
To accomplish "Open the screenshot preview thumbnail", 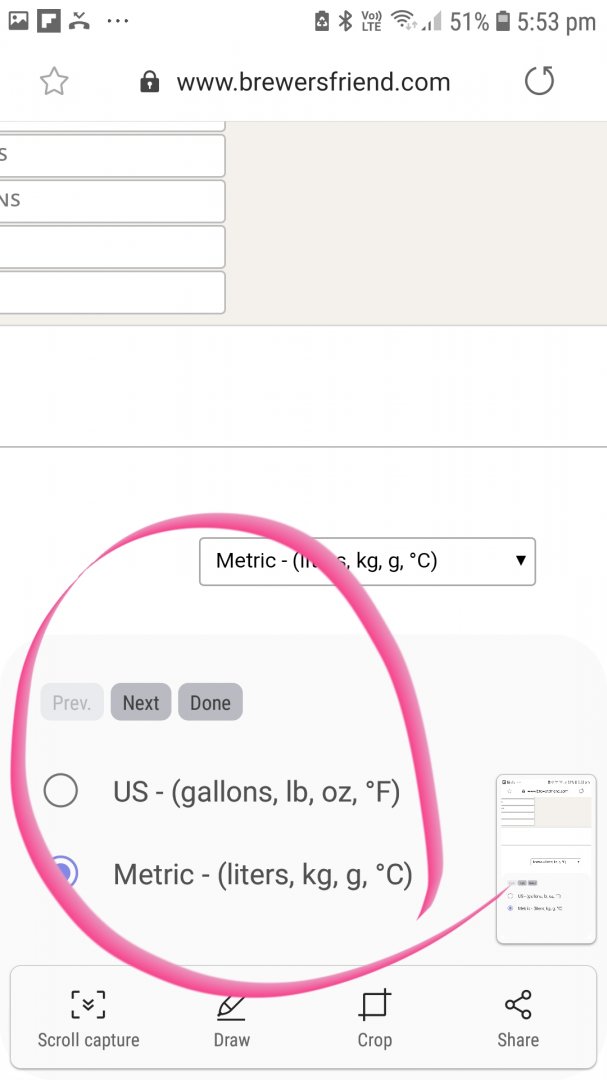I will [x=546, y=859].
